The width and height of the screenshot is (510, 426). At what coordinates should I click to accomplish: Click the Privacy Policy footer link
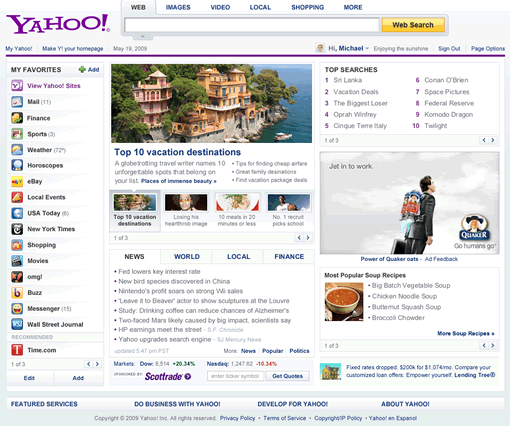pos(237,418)
